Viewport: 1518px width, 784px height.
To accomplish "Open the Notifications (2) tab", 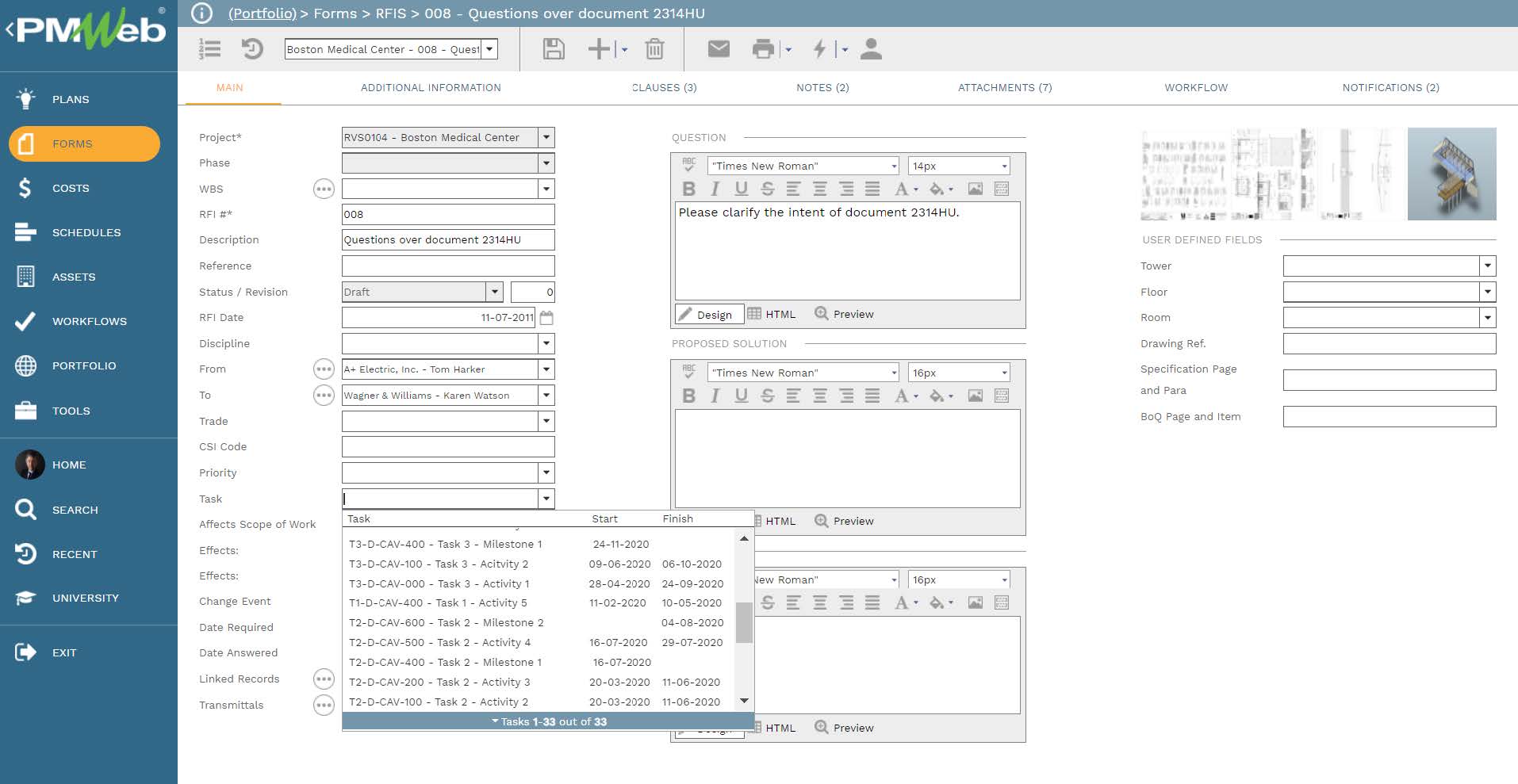I will [x=1390, y=88].
